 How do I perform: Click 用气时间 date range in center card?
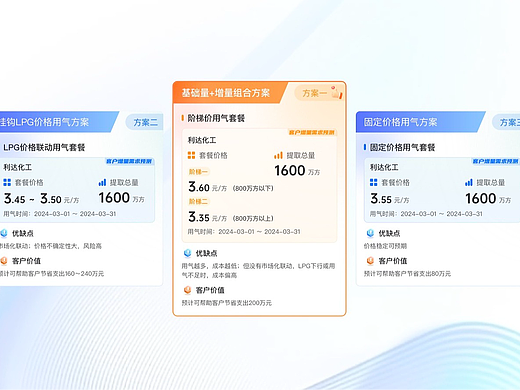click(x=244, y=232)
